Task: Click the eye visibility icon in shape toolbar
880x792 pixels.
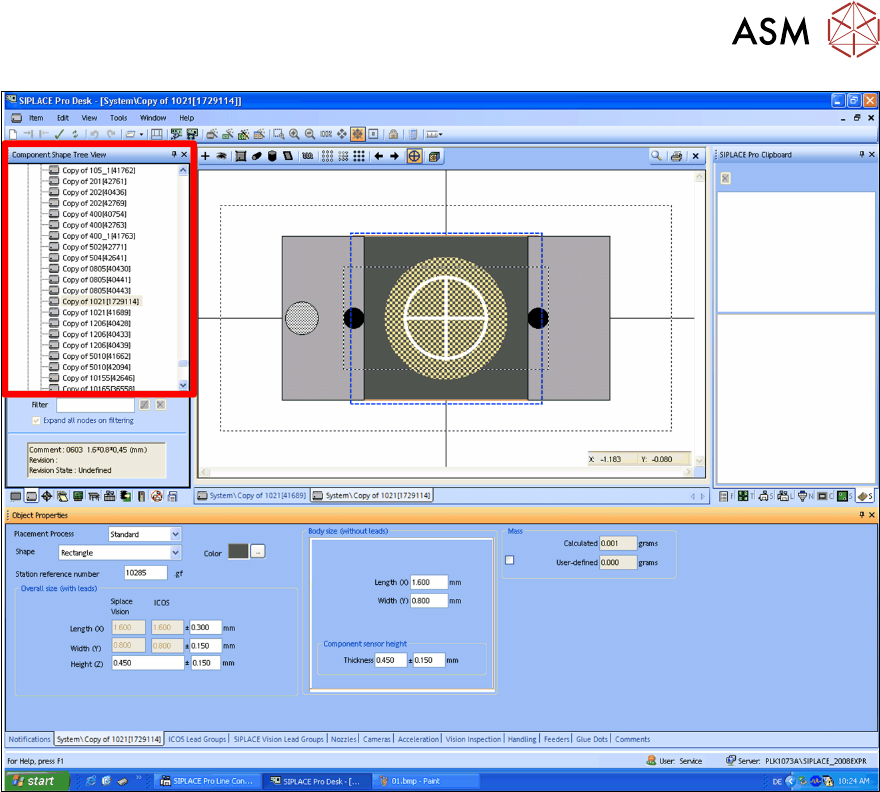Action: click(x=221, y=156)
